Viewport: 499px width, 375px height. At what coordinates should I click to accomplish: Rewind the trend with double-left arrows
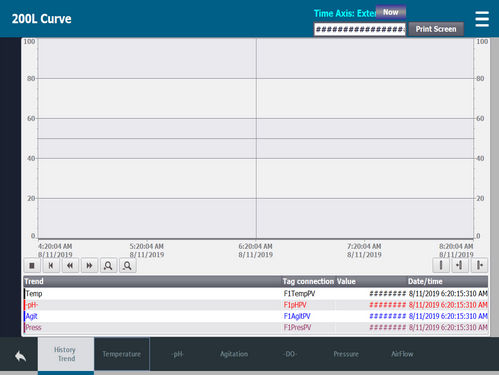pos(70,266)
